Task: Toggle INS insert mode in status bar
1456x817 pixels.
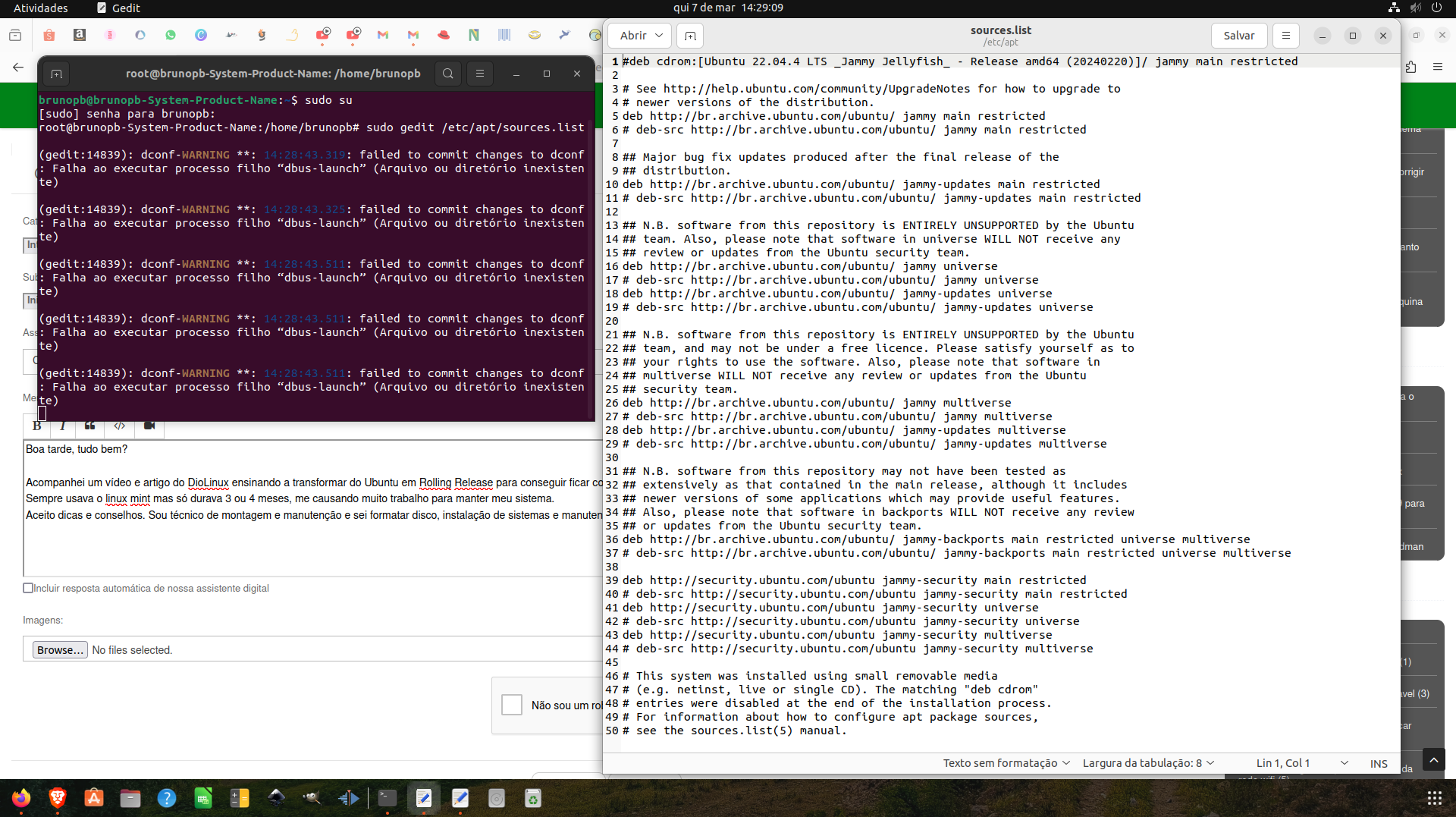Action: pos(1379,763)
